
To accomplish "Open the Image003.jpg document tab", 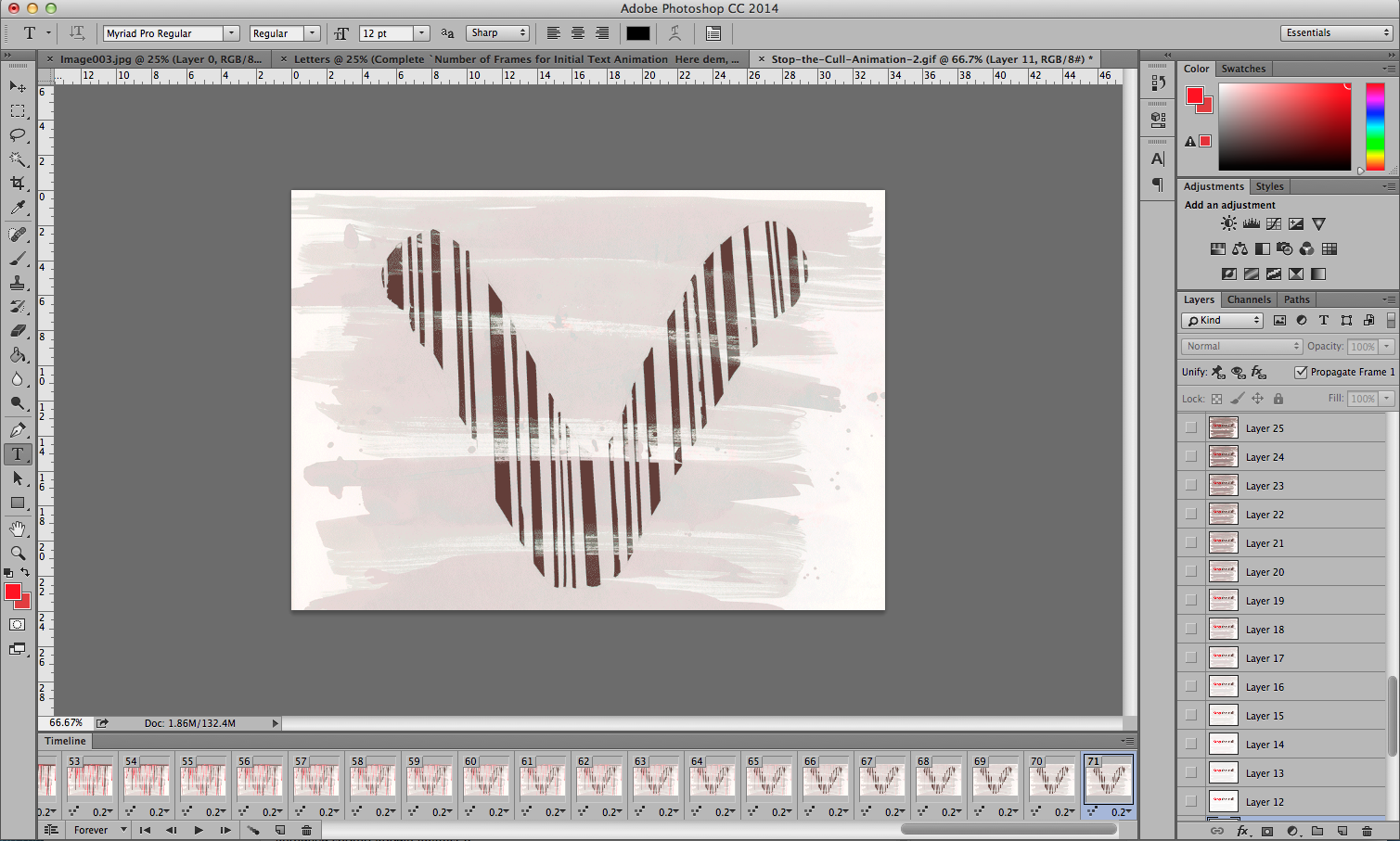I will [160, 59].
